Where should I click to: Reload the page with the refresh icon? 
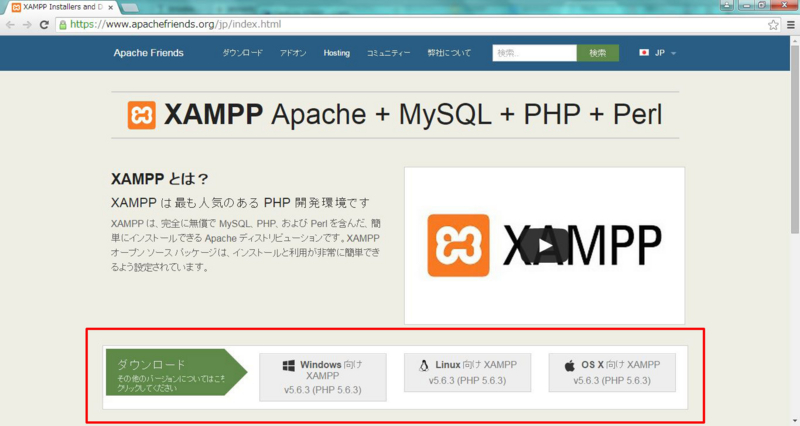tap(44, 24)
